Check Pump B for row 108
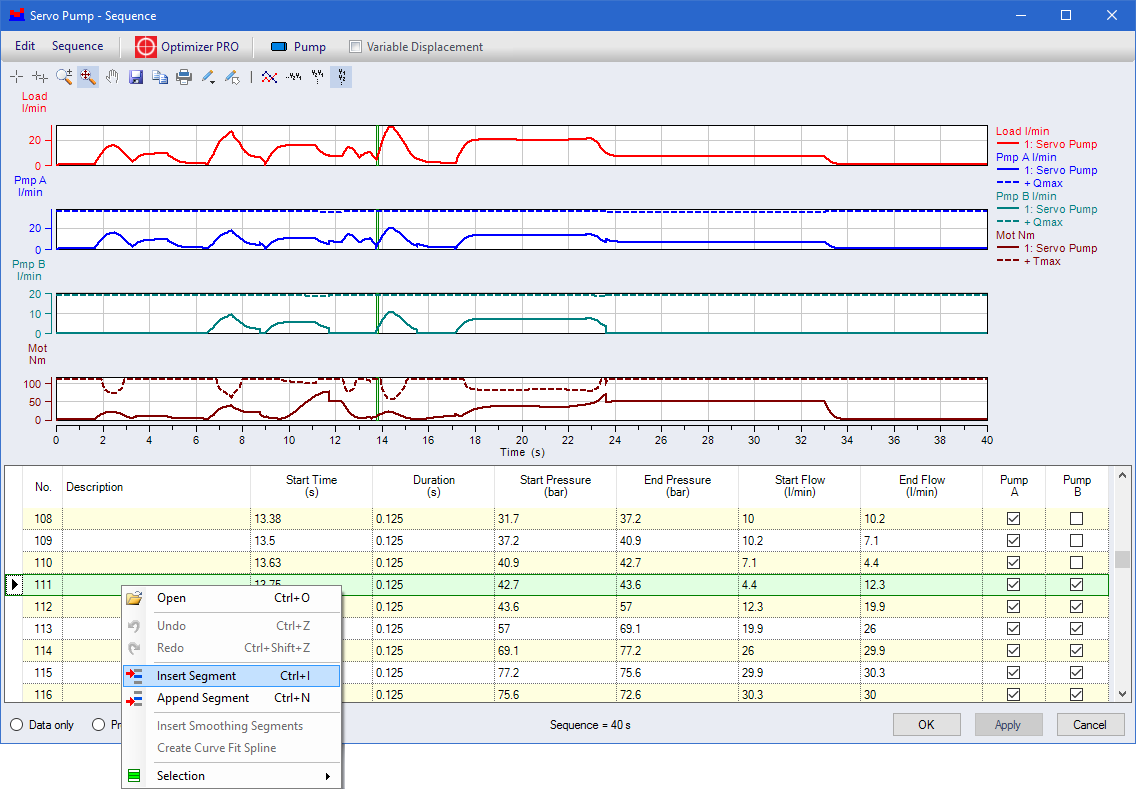The height and width of the screenshot is (789, 1136). [x=1076, y=519]
